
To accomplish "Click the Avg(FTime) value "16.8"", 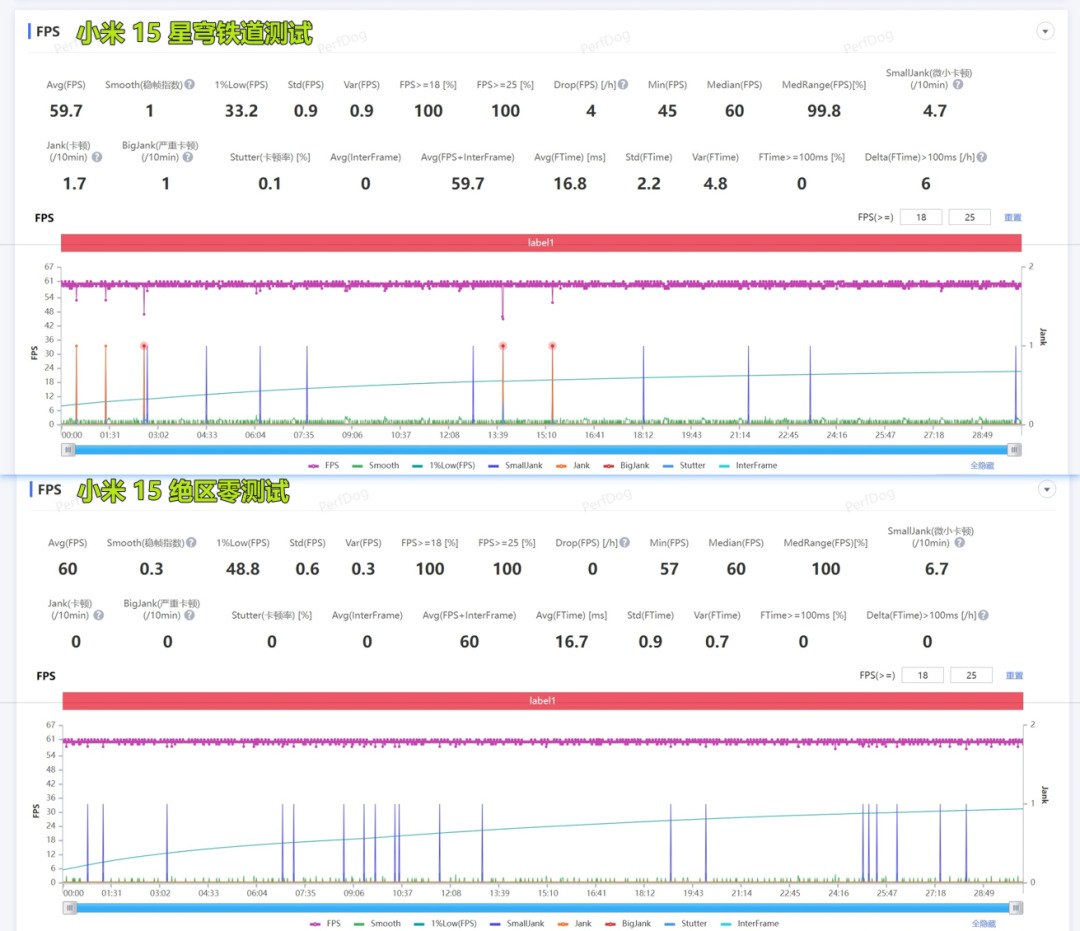I will click(570, 184).
